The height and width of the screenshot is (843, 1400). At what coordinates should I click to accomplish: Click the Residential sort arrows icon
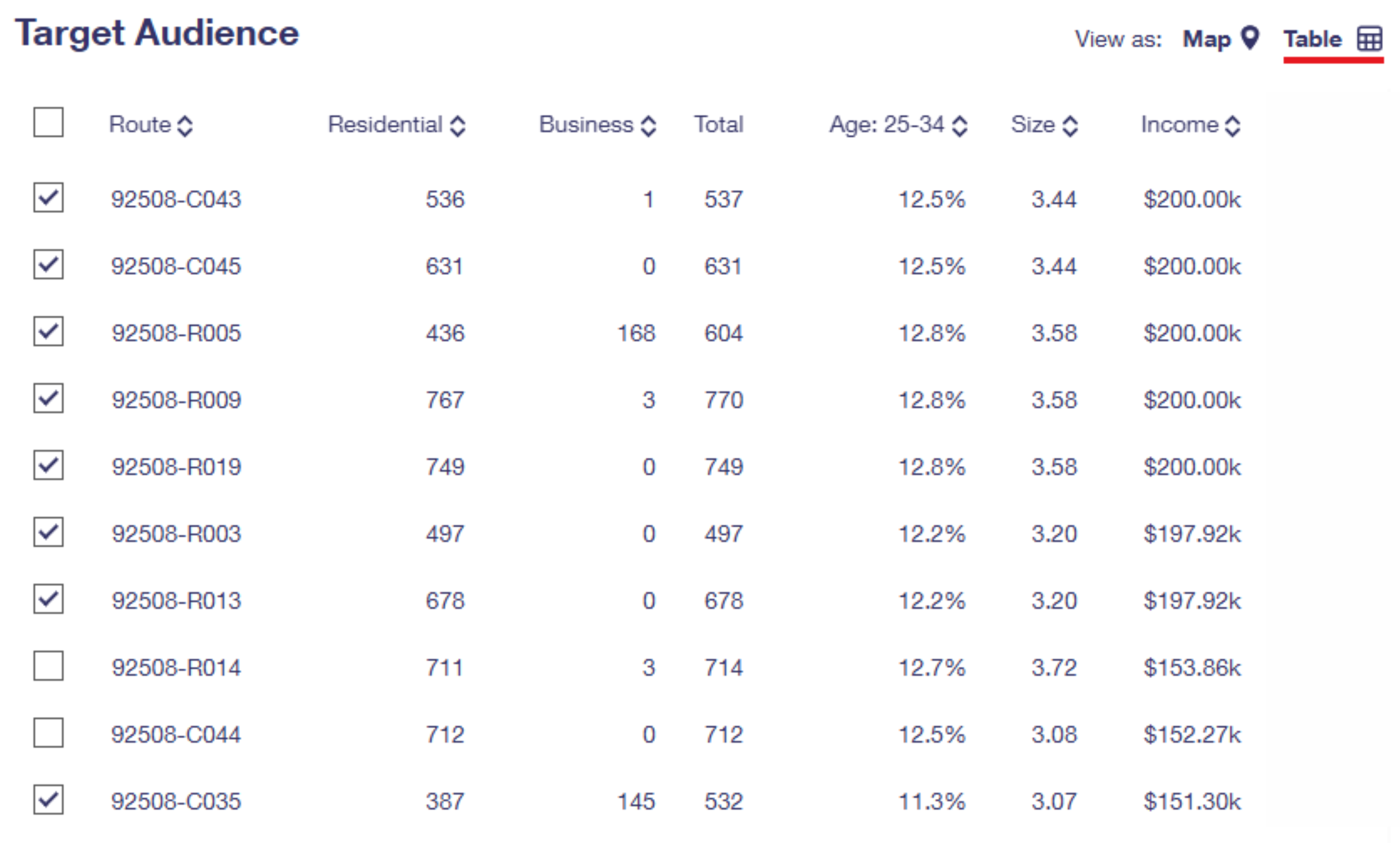click(x=458, y=126)
